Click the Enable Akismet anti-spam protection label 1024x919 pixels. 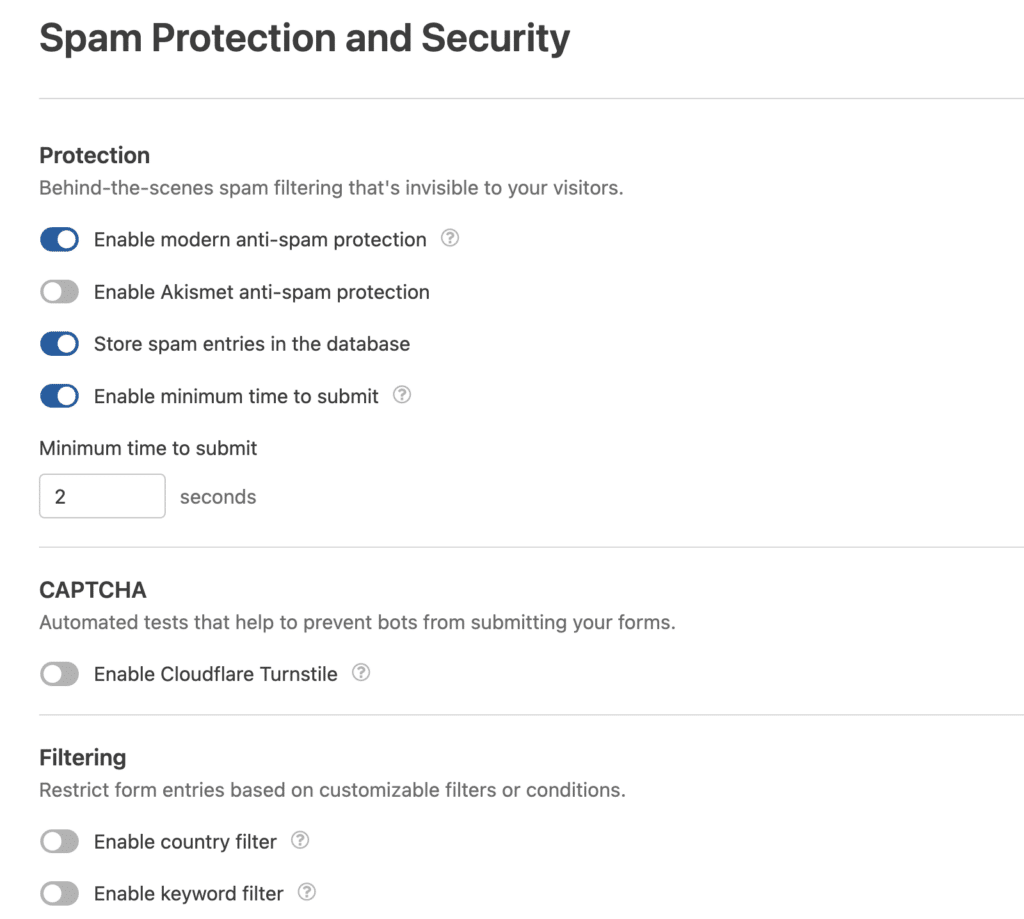[261, 291]
